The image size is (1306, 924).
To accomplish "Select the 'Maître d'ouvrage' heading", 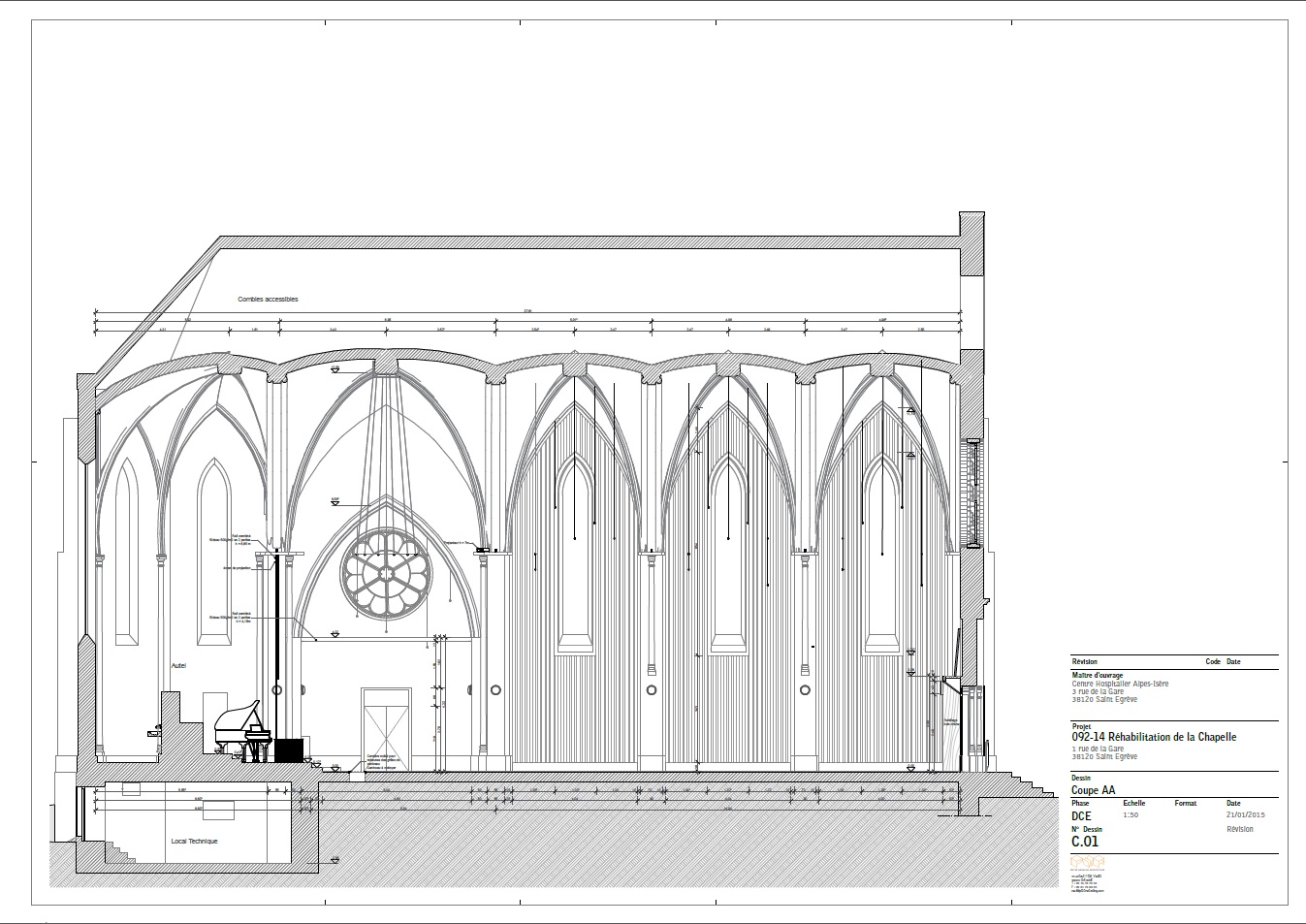I will pyautogui.click(x=1098, y=675).
